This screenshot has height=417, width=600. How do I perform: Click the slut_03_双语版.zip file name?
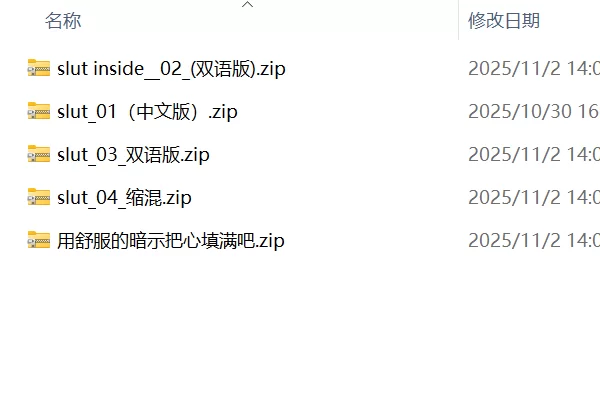pyautogui.click(x=133, y=155)
